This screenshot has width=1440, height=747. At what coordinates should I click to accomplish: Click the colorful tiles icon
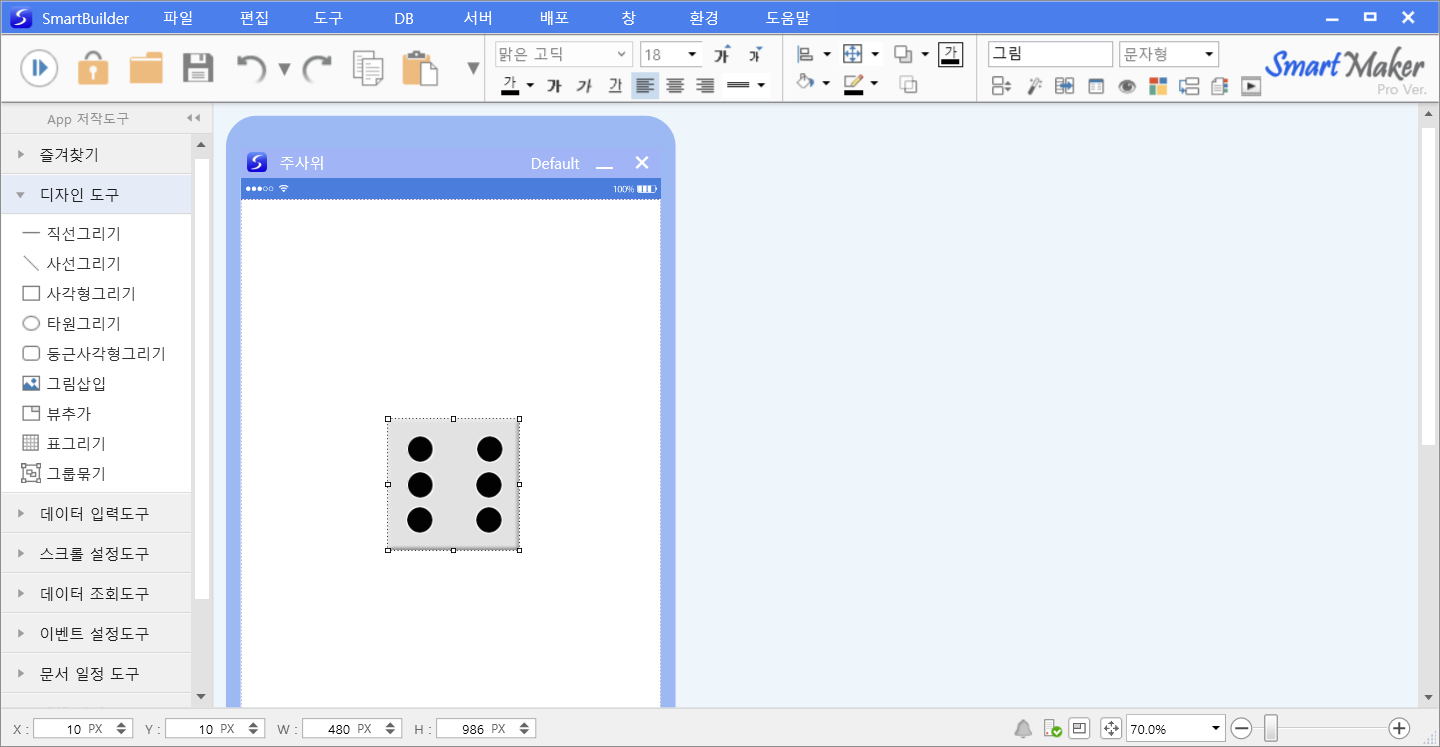1158,86
